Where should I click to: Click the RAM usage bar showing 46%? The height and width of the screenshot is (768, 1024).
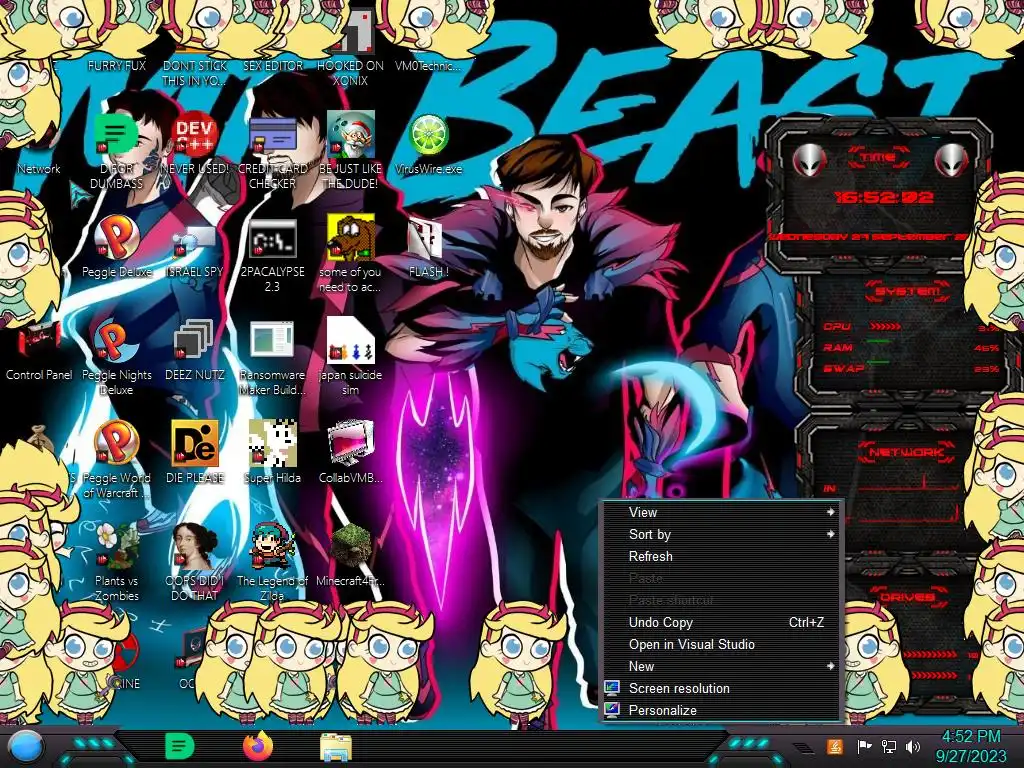[x=878, y=342]
